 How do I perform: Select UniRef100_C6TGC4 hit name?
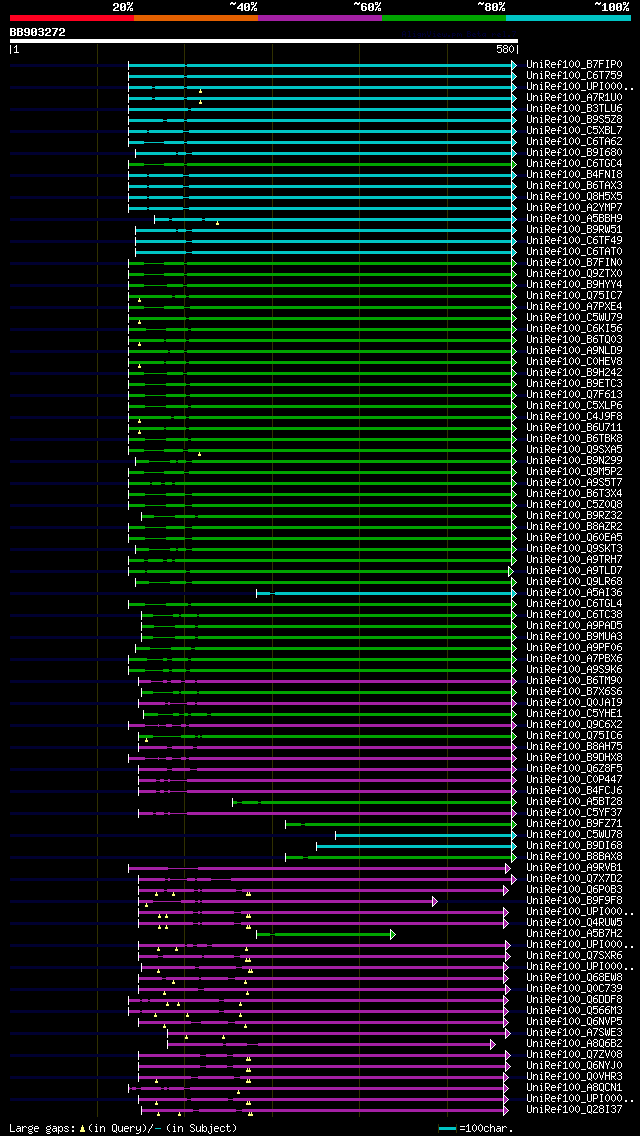click(x=574, y=164)
